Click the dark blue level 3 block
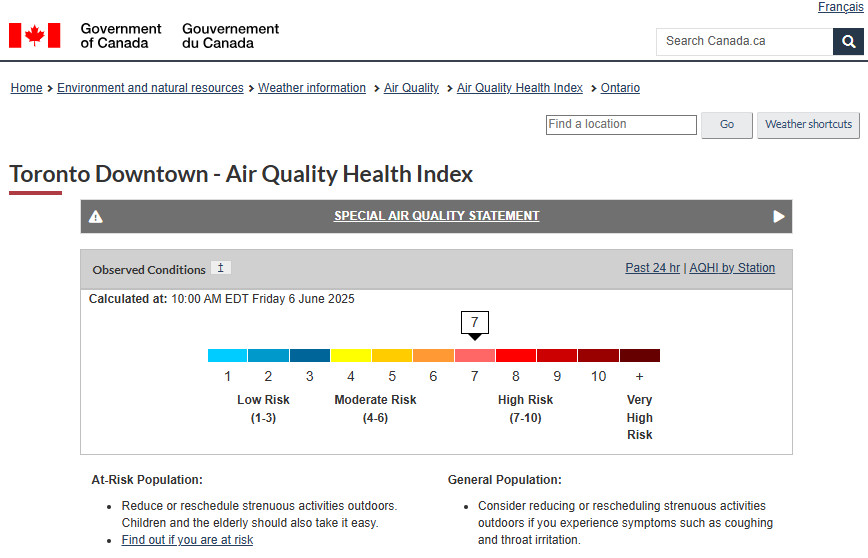This screenshot has height=558, width=868. click(x=310, y=355)
